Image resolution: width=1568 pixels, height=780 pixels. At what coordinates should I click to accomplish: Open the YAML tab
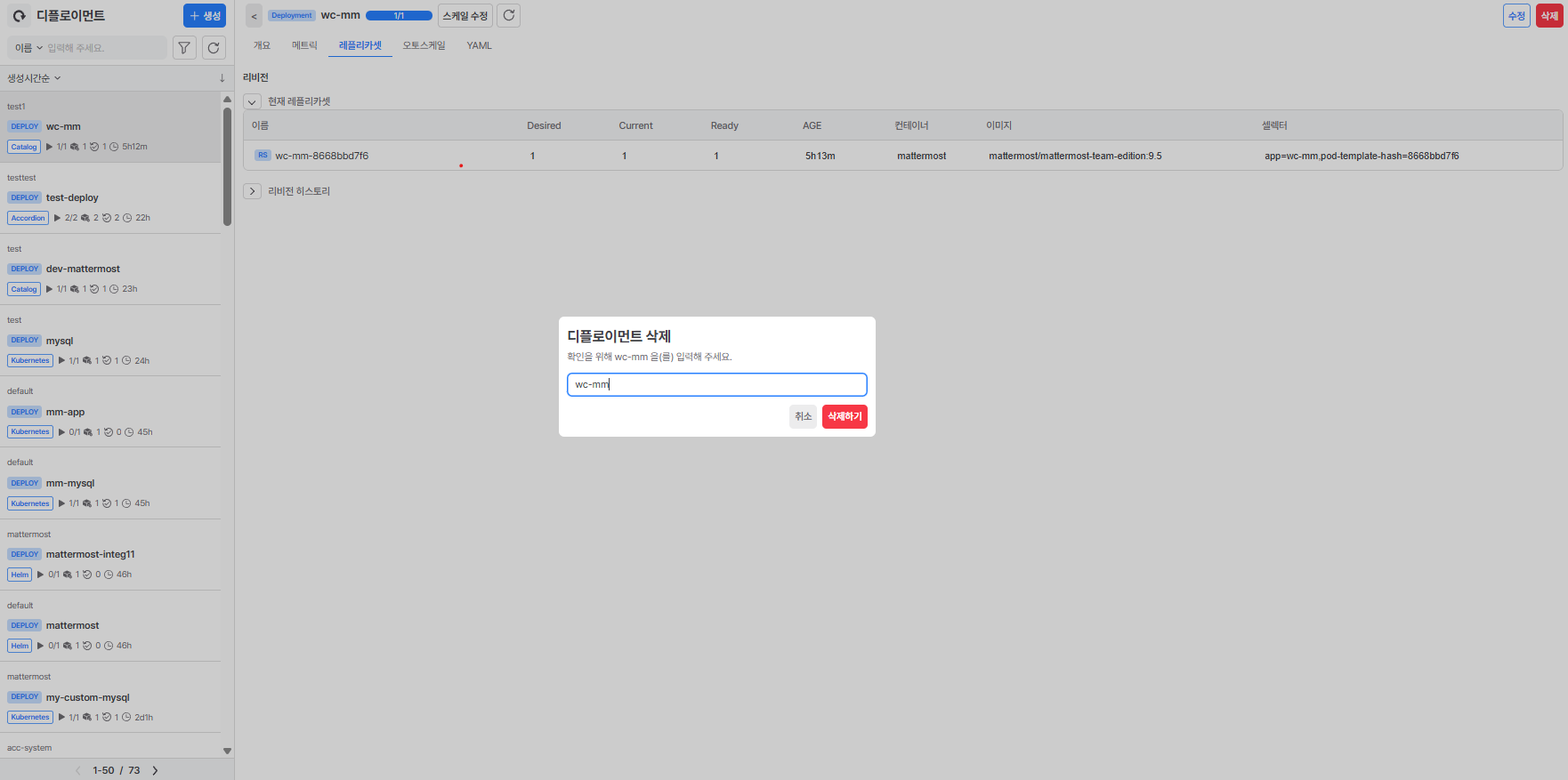point(479,45)
